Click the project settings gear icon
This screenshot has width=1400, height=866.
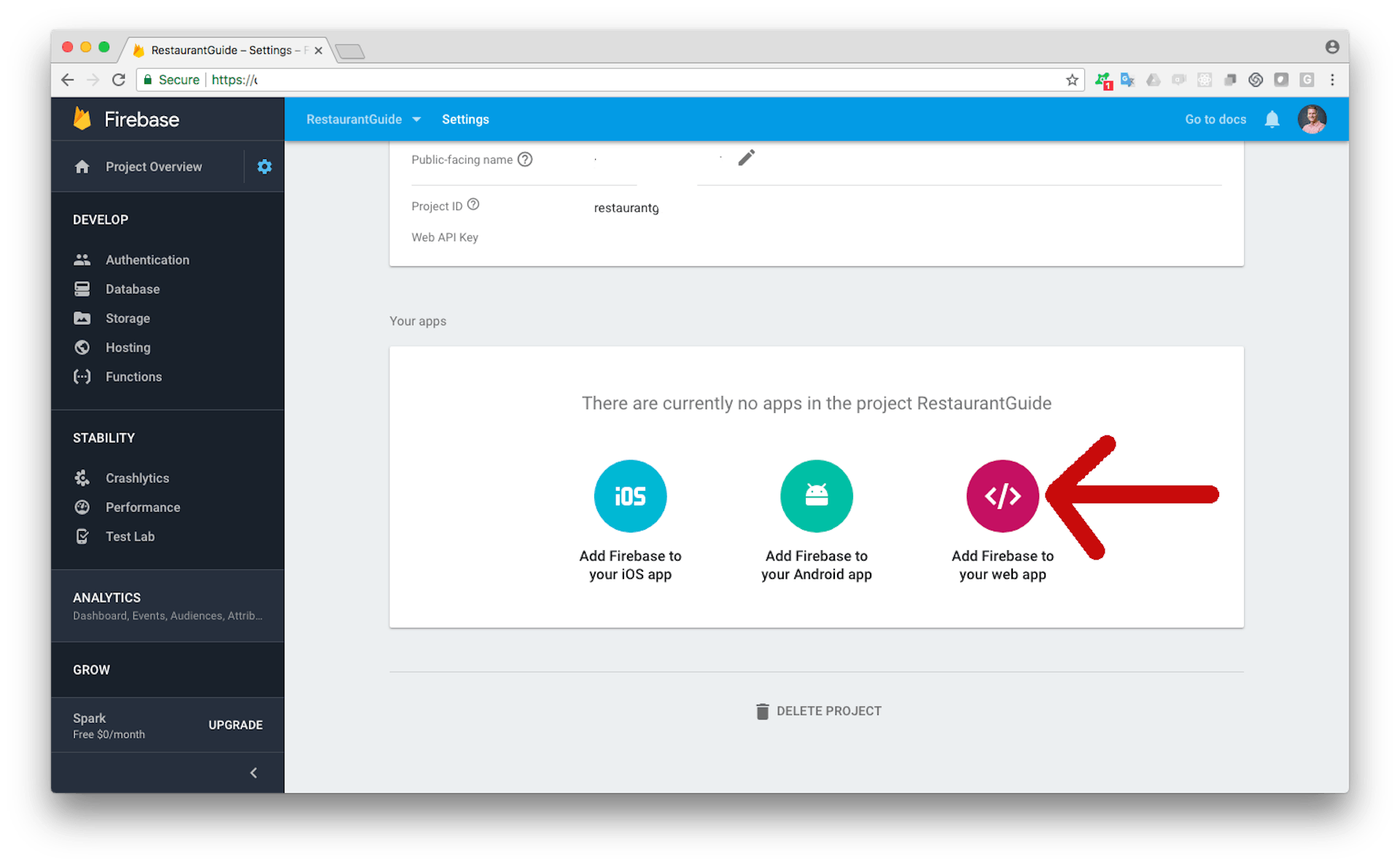point(264,166)
